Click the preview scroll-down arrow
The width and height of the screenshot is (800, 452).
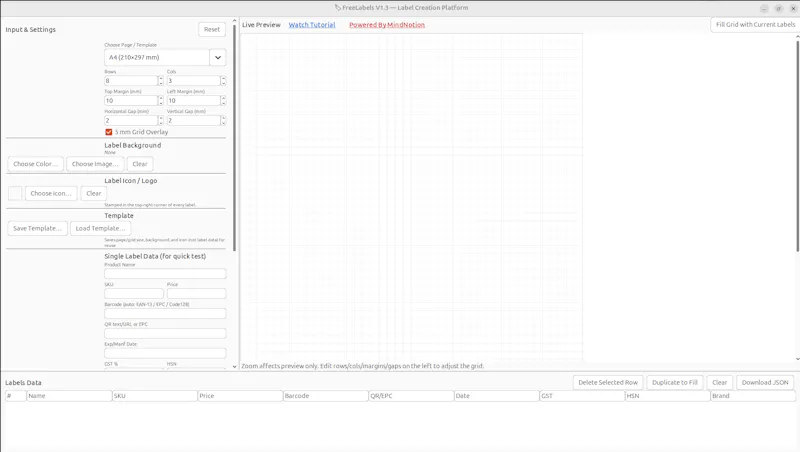pos(797,359)
